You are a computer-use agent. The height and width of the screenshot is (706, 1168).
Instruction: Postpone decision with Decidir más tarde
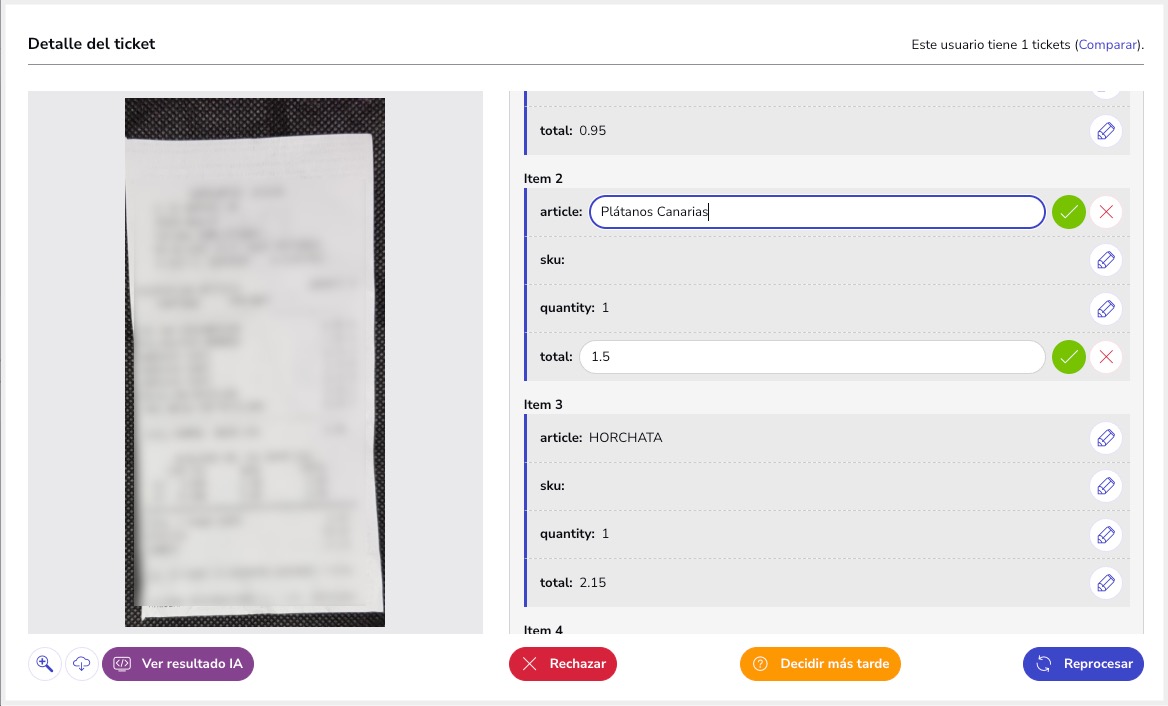pyautogui.click(x=820, y=663)
